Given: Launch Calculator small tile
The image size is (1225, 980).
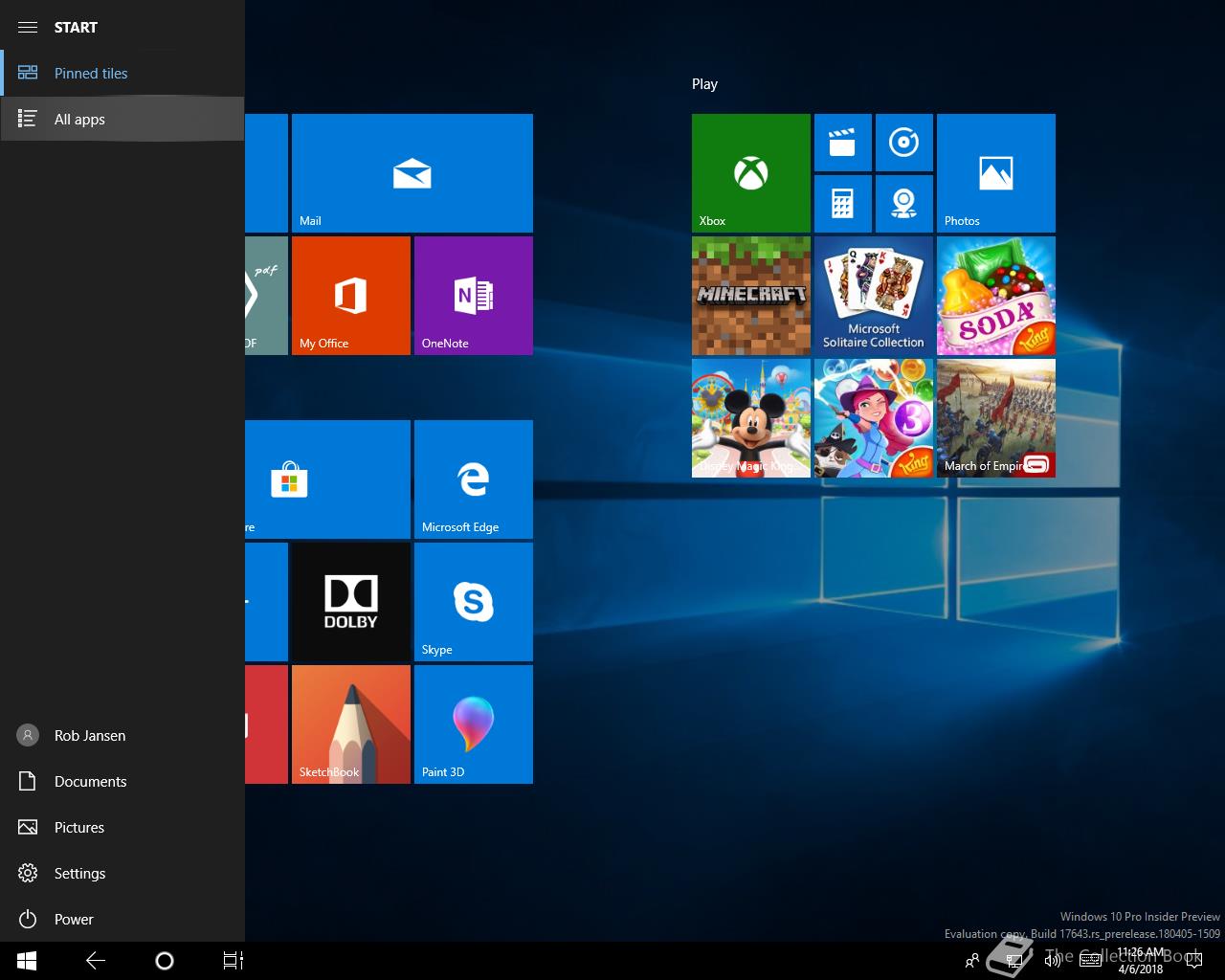Looking at the screenshot, I should [842, 204].
